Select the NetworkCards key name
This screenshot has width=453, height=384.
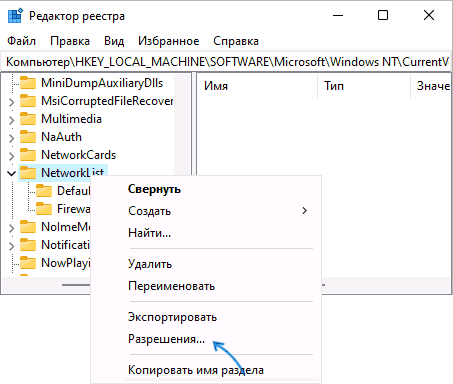pyautogui.click(x=78, y=155)
